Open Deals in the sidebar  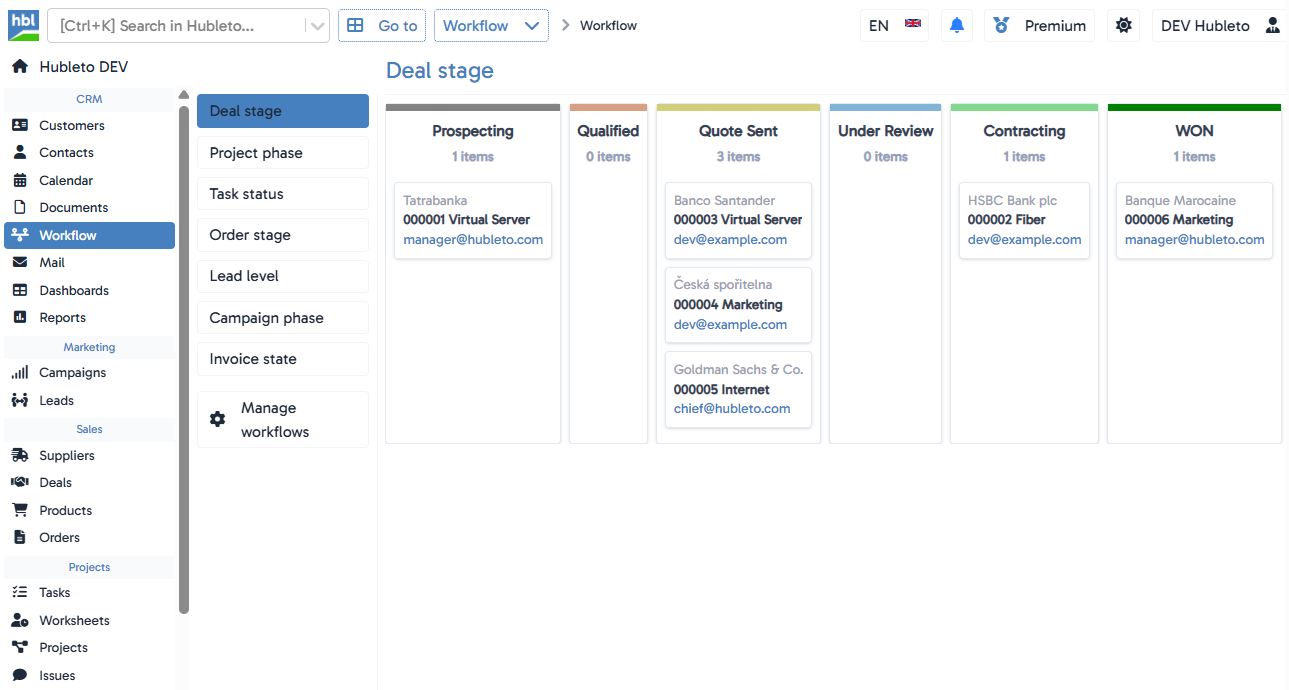point(55,482)
